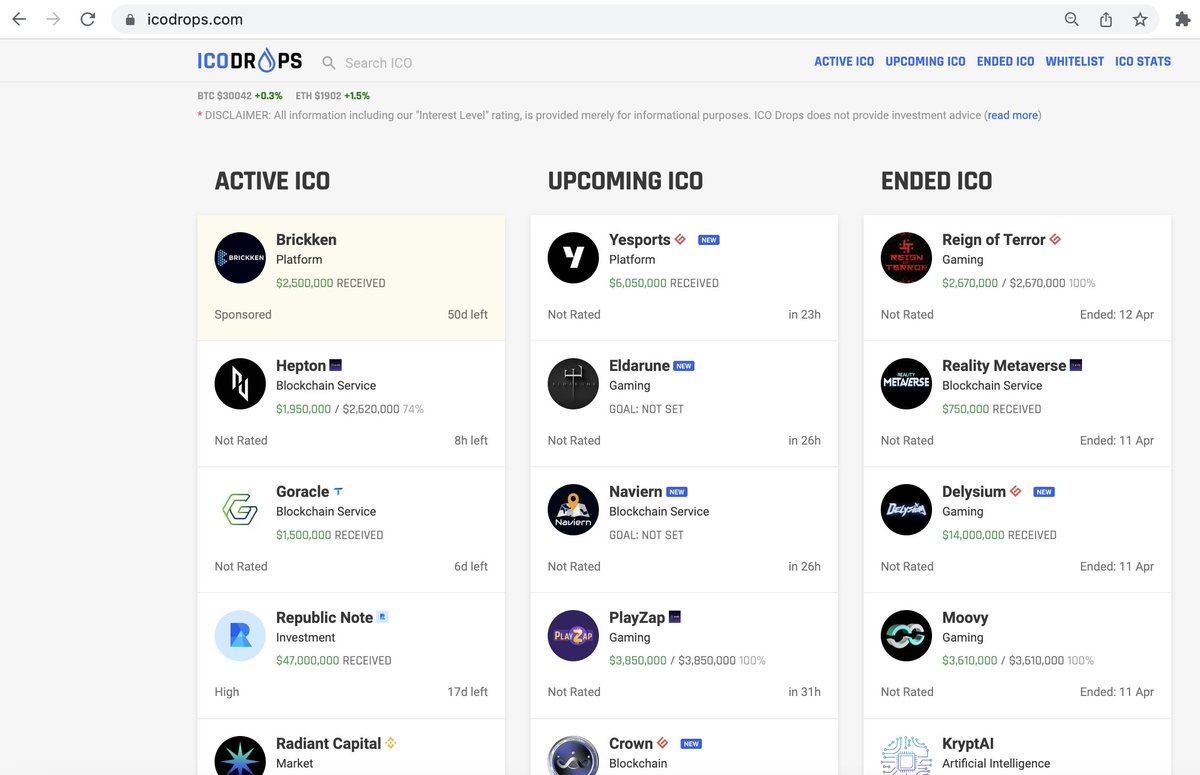Click the share page icon
The width and height of the screenshot is (1200, 775).
point(1106,19)
